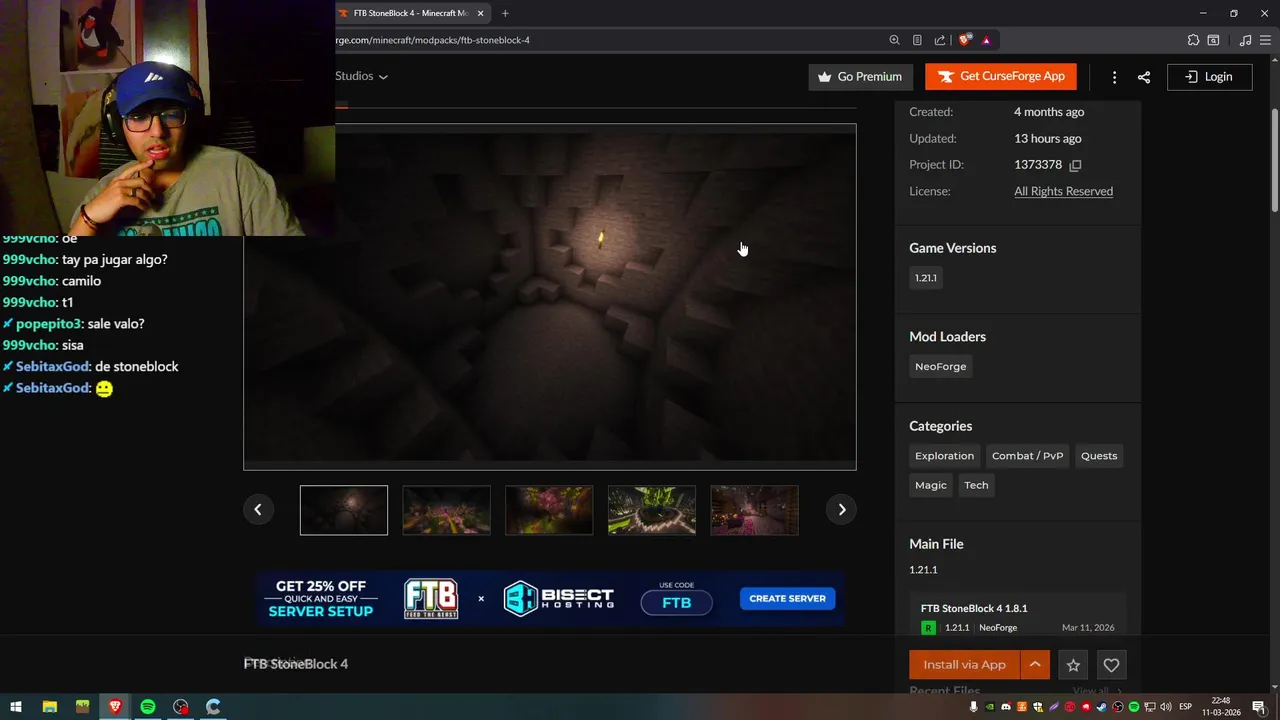Close the FTB StoneBlock 4 browser tab
Viewport: 1280px width, 720px height.
[x=481, y=13]
